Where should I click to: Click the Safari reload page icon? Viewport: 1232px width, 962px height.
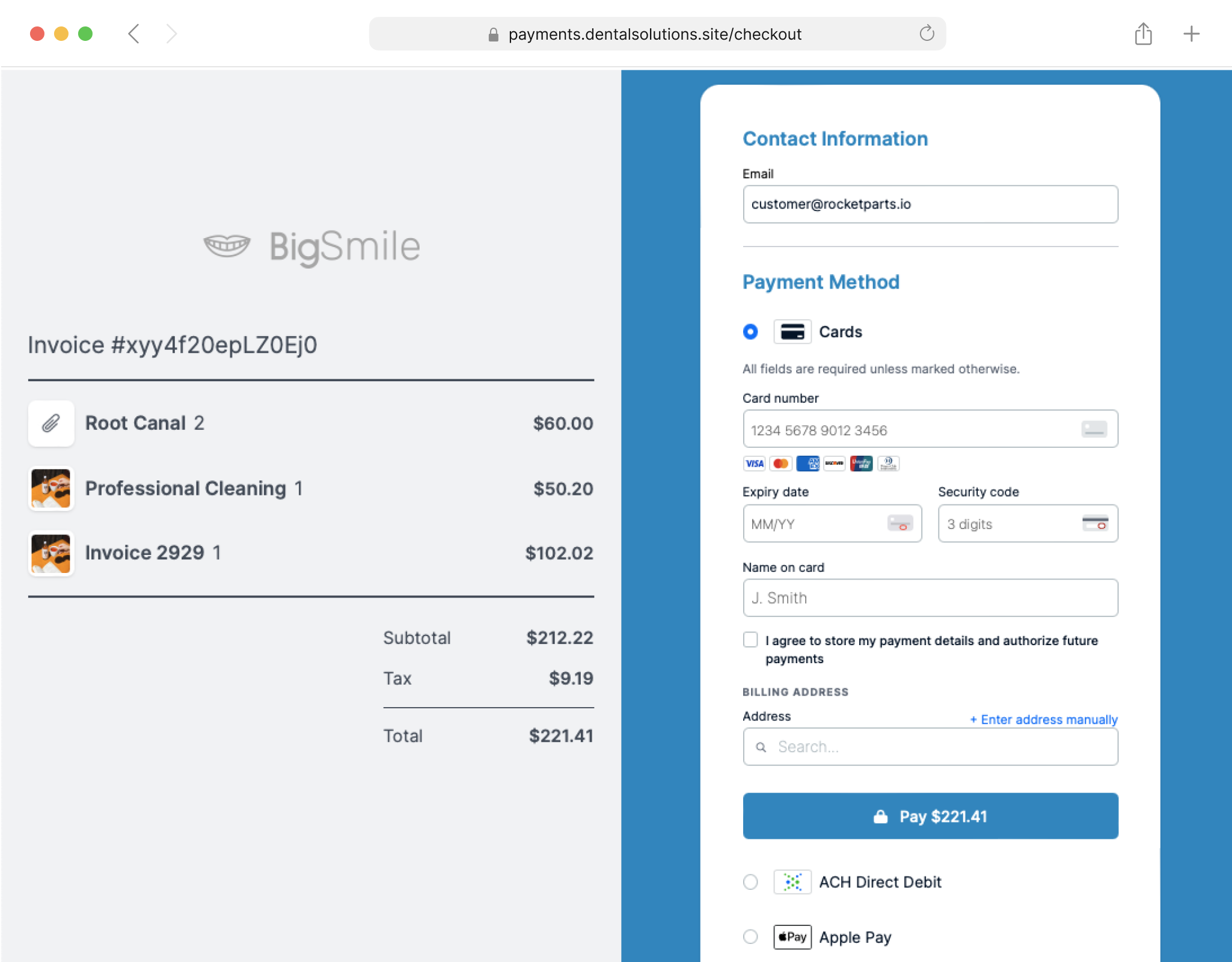coord(927,34)
